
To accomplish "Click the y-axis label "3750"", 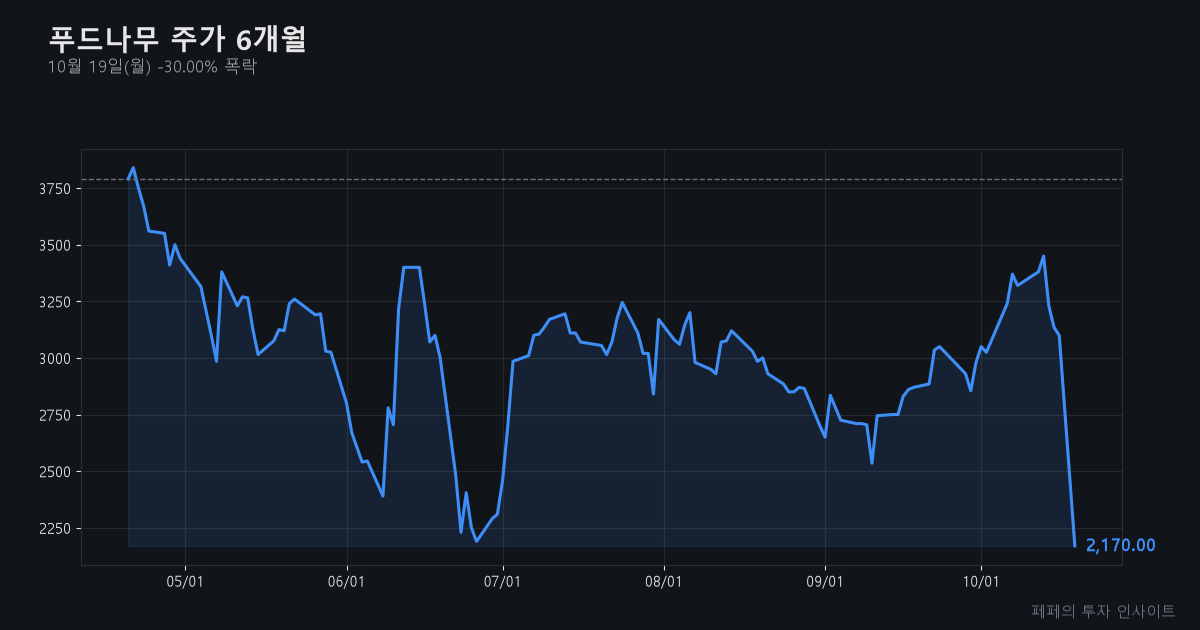I will 56,189.
